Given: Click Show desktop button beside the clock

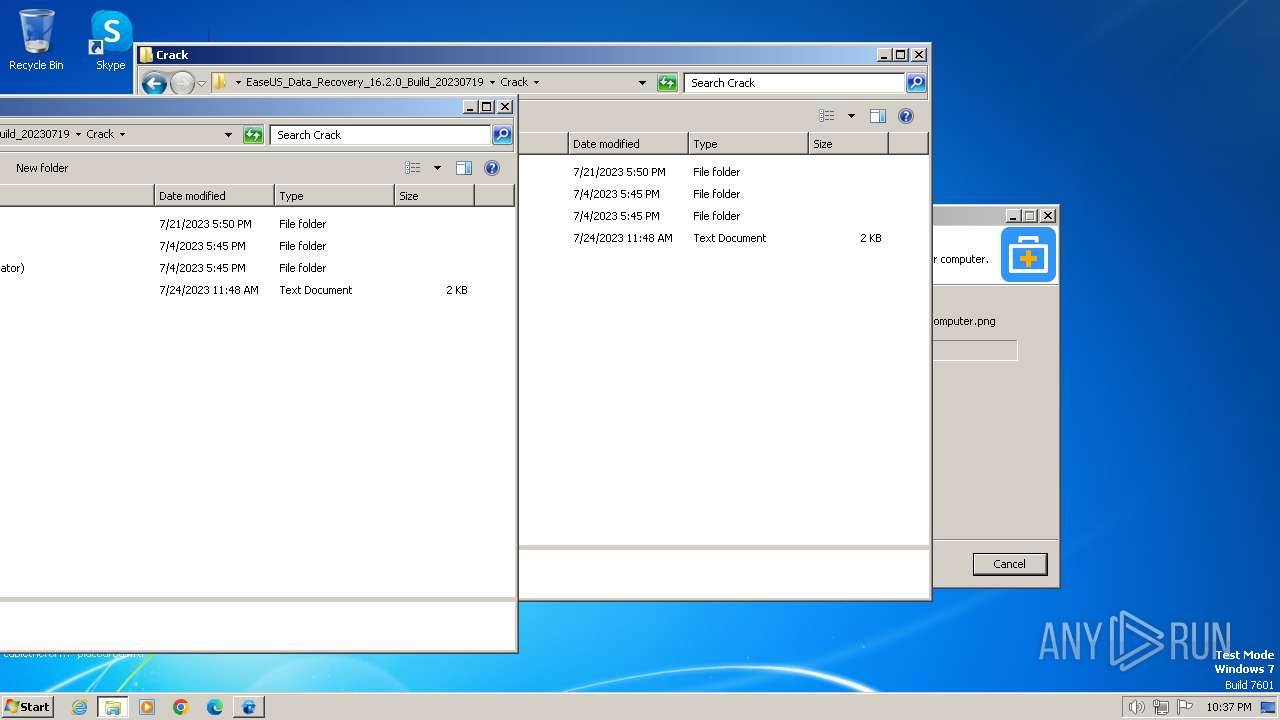Looking at the screenshot, I should point(1268,707).
